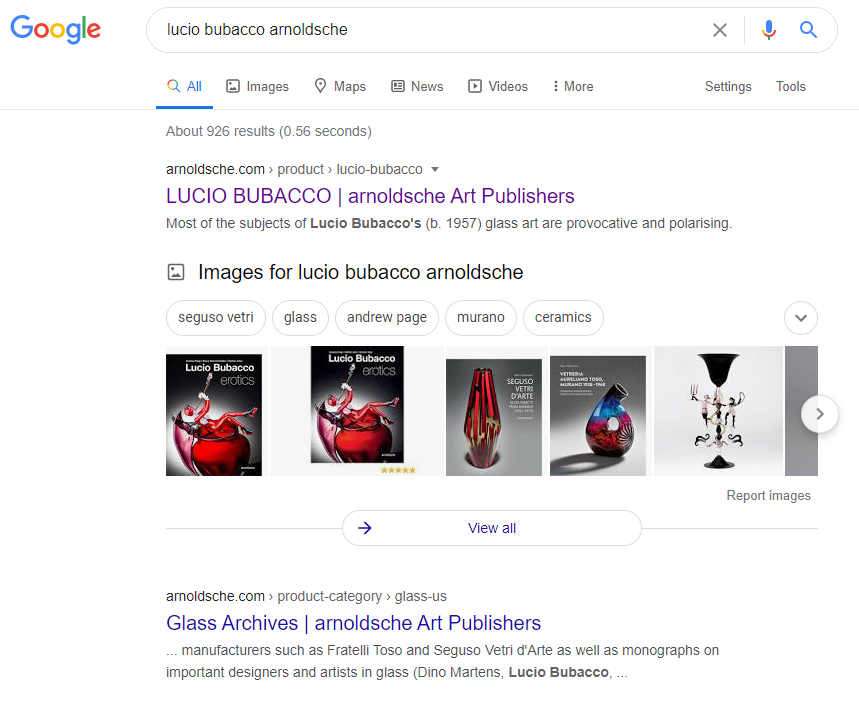Click the View all images button
Screen dimensions: 859x702
point(491,528)
